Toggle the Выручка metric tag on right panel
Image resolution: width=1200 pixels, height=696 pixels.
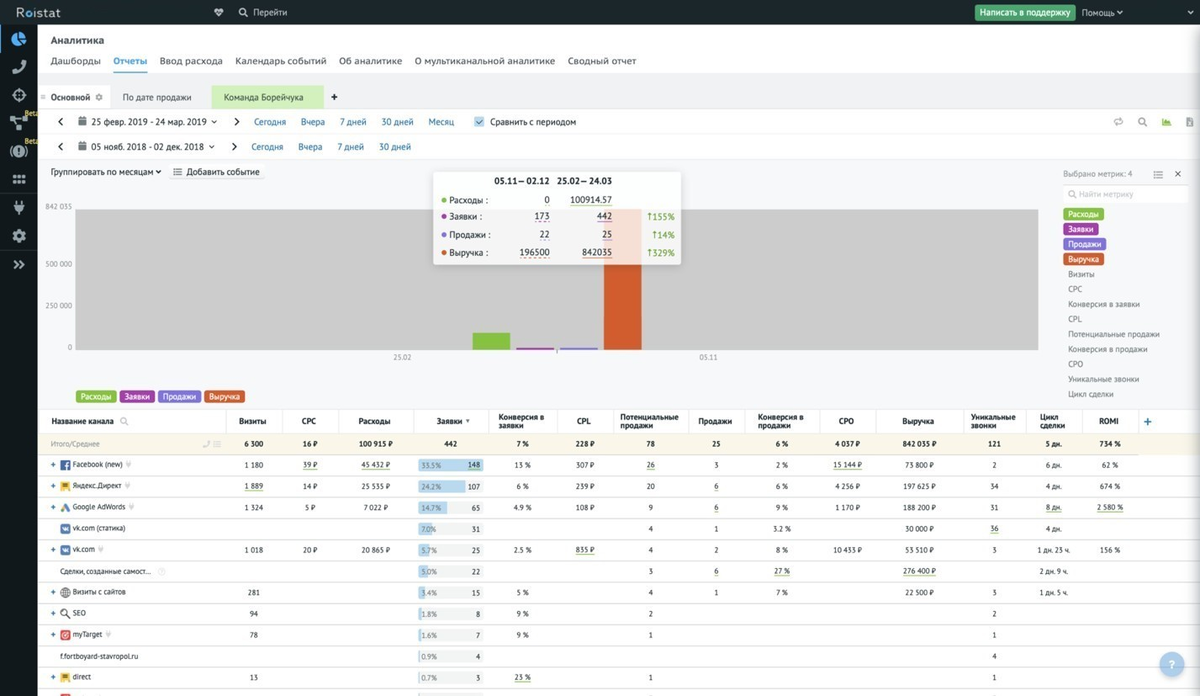[1084, 259]
